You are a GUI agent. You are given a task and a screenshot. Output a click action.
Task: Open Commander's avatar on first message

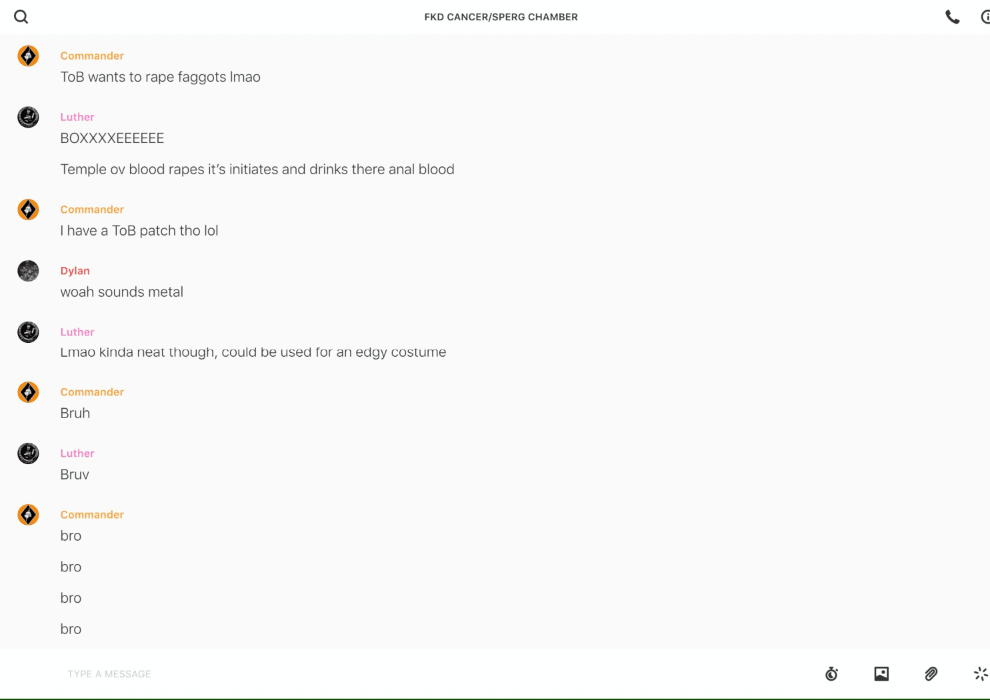tap(28, 56)
